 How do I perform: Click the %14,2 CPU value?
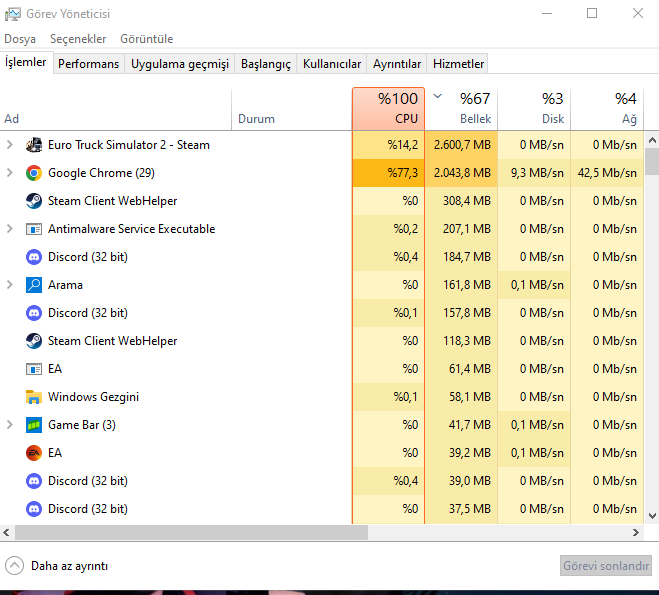tap(403, 145)
